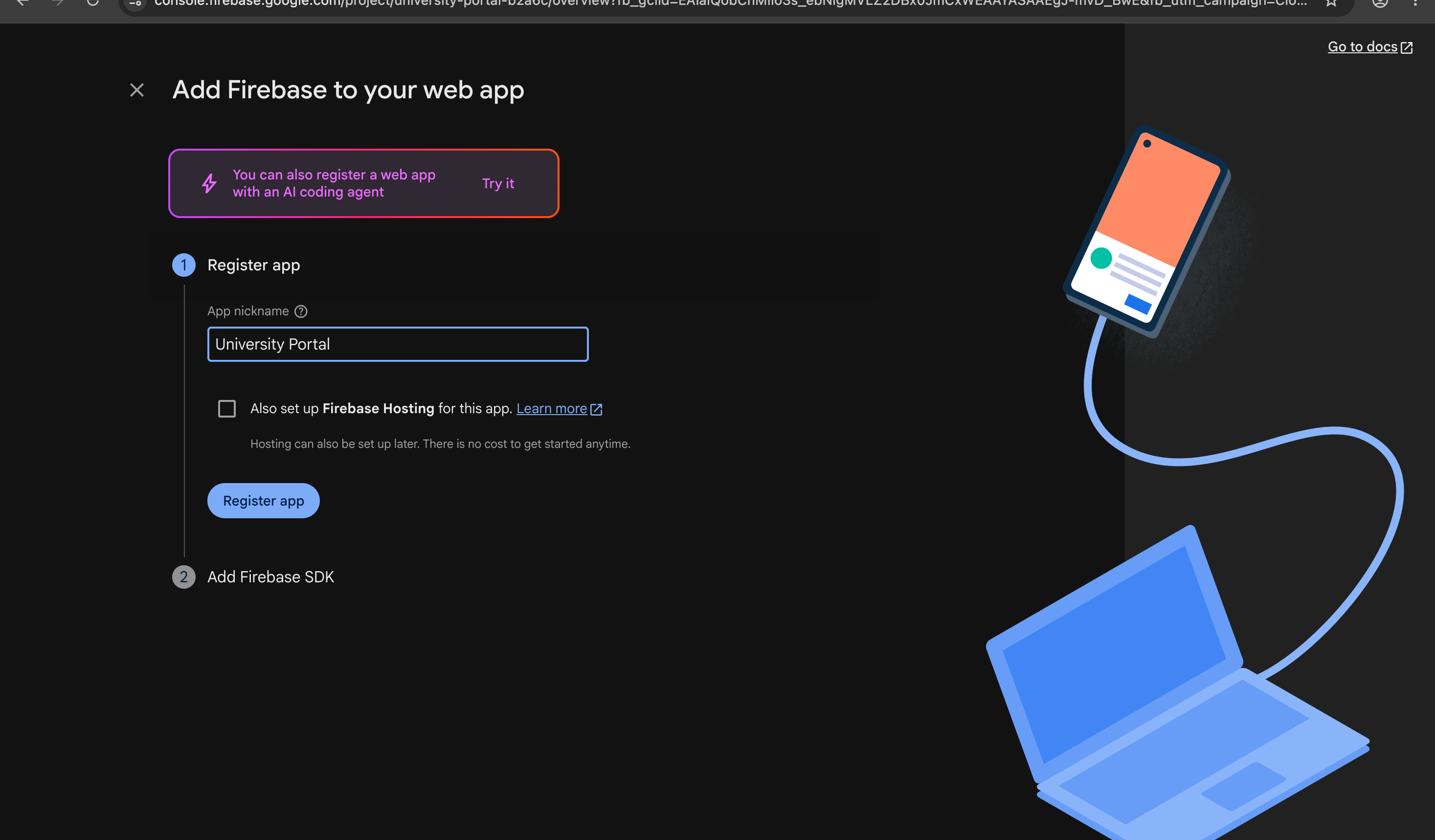Enable the Firebase Hosting checkbox
1435x840 pixels.
(x=226, y=409)
